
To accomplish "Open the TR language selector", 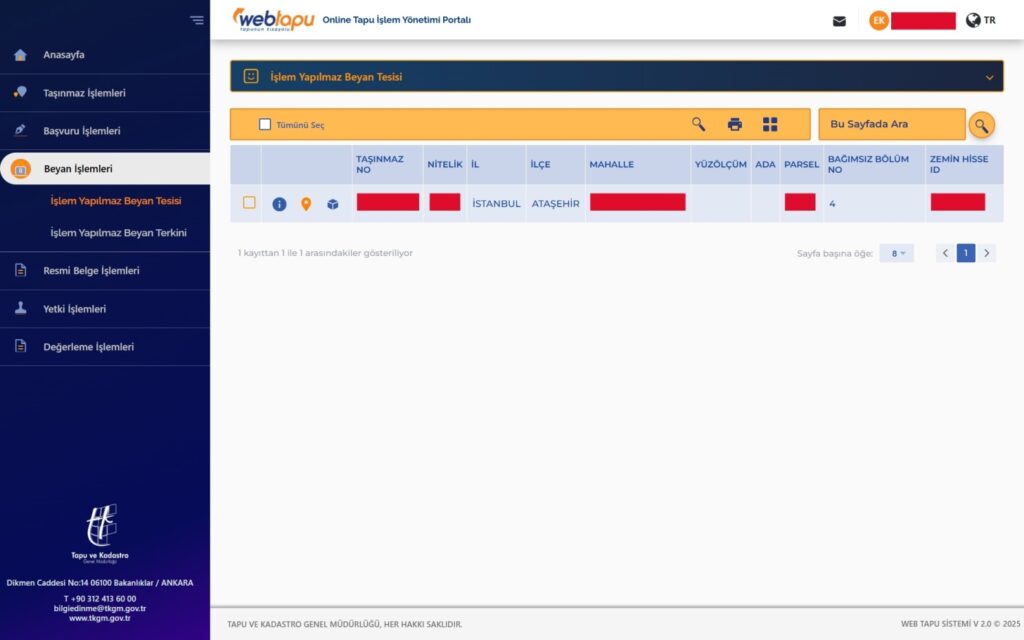I will [980, 20].
